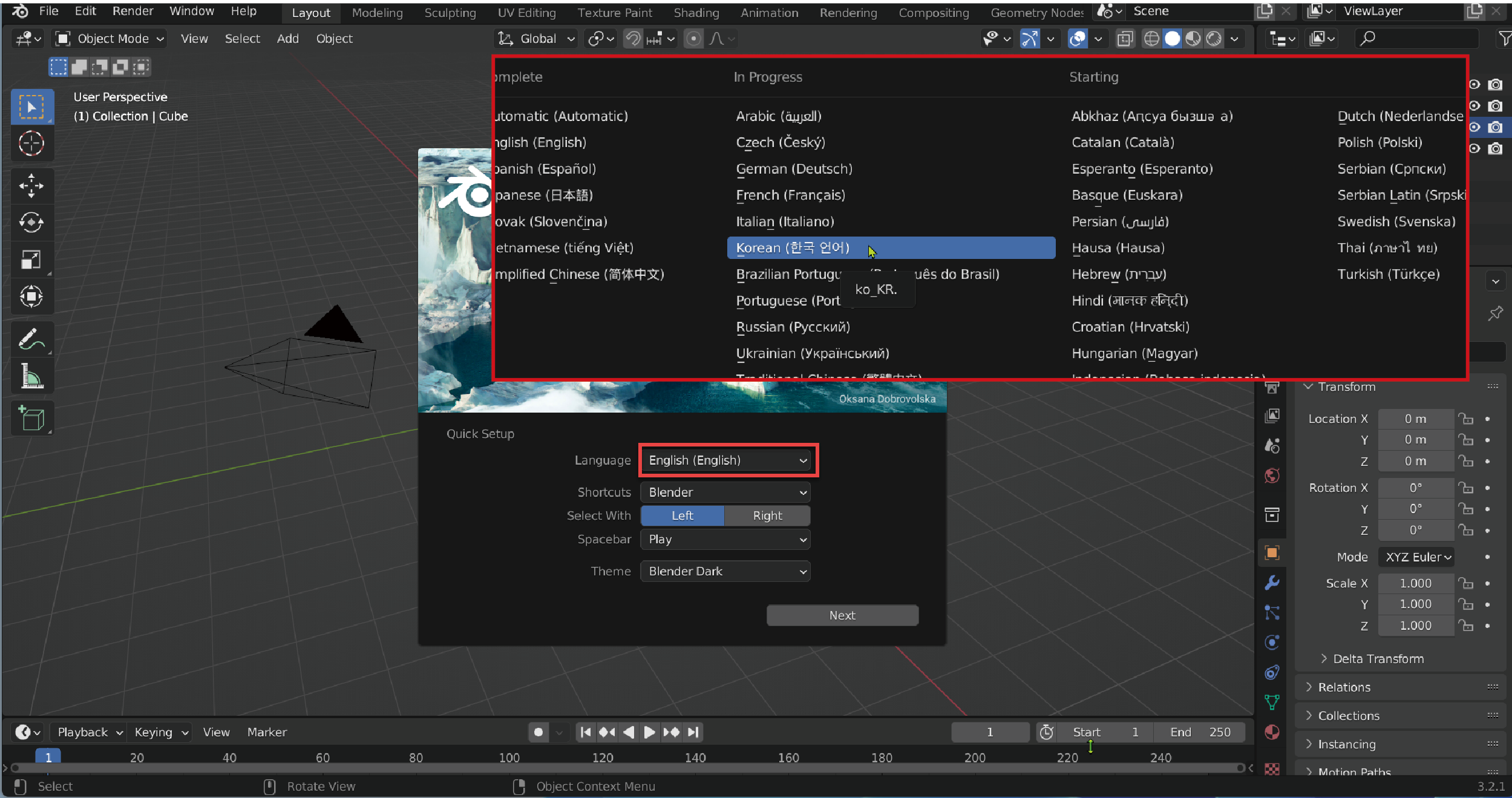This screenshot has width=1512, height=798.
Task: Select With Right mouse button
Action: pyautogui.click(x=767, y=515)
